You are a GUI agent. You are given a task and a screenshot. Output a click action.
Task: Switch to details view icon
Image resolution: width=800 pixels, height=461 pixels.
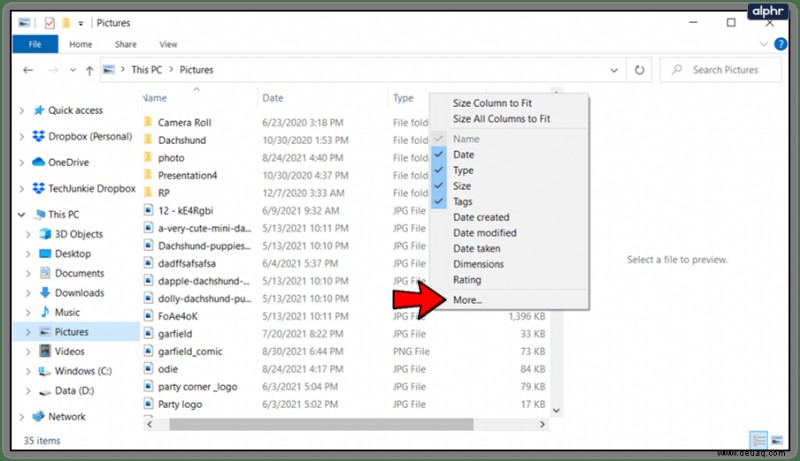pos(759,440)
